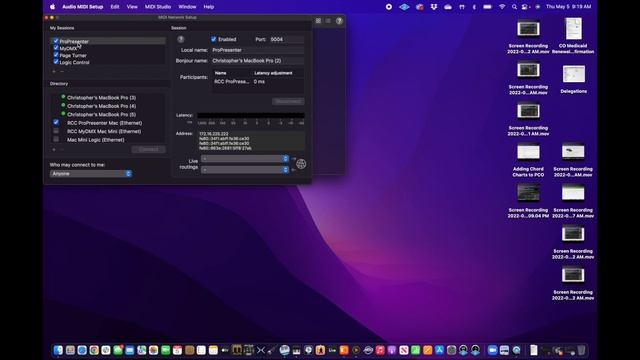The image size is (640, 360).
Task: Uncheck RCC ProPresenter Mac (Ethernet) directory checkbox
Action: [x=56, y=122]
